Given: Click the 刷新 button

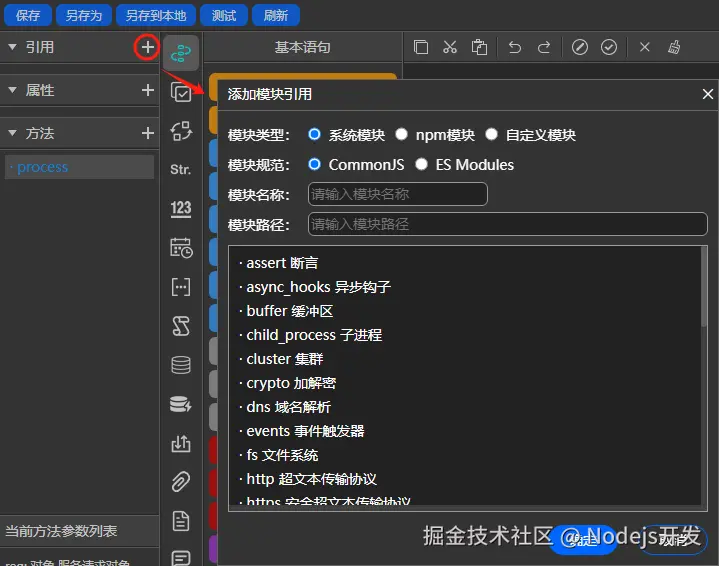Looking at the screenshot, I should coord(276,15).
